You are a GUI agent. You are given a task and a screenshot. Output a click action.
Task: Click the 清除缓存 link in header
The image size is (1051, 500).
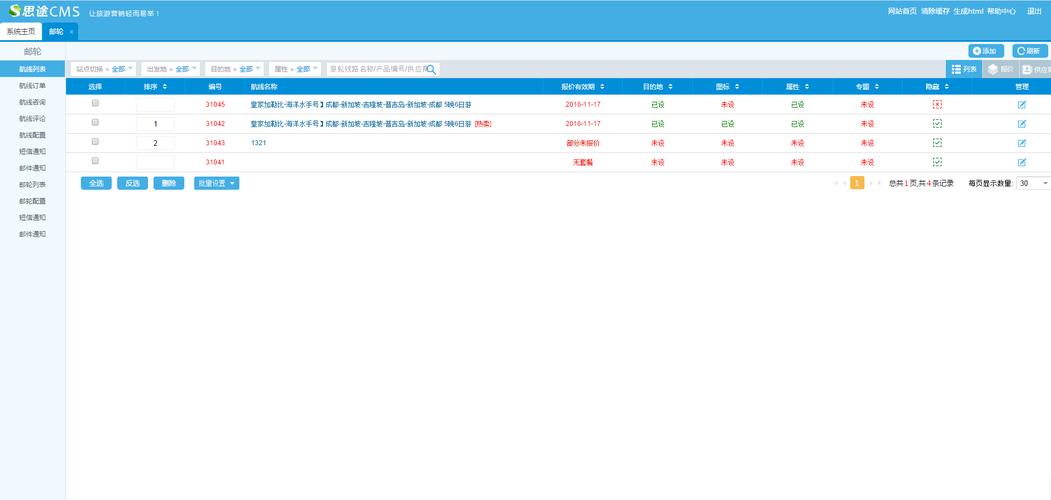tap(935, 11)
